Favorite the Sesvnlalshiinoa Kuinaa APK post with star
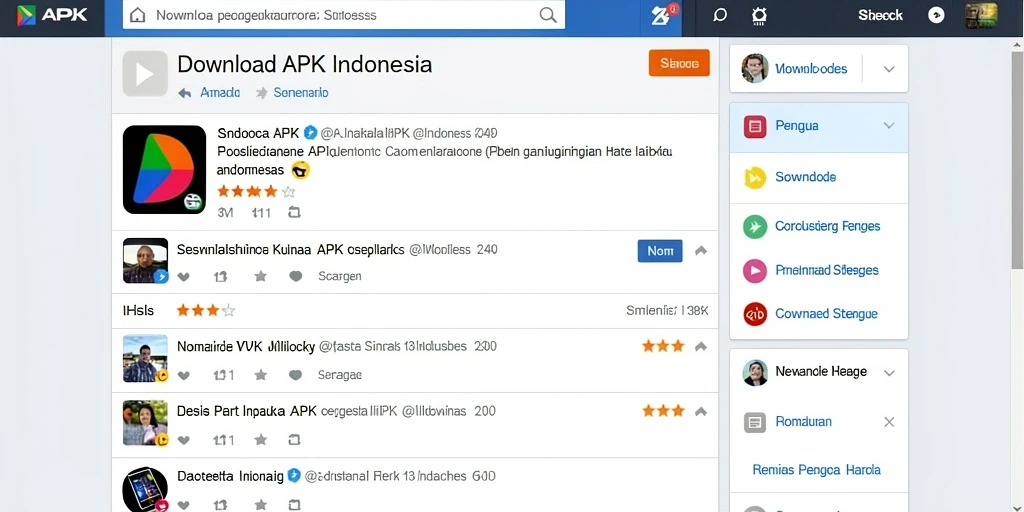1024x512 pixels. pos(261,276)
